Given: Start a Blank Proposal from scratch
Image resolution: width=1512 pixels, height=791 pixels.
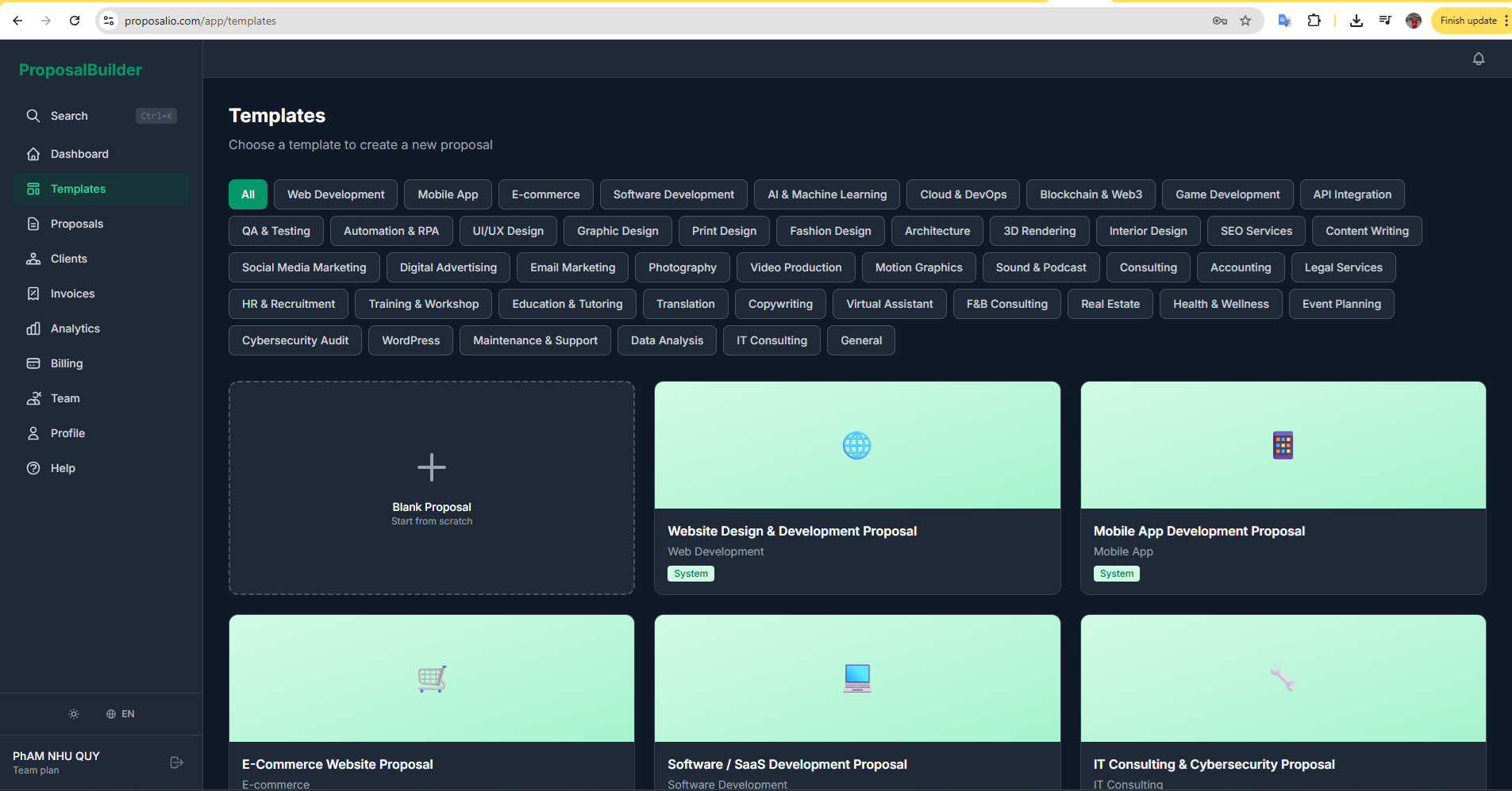Looking at the screenshot, I should [x=431, y=487].
